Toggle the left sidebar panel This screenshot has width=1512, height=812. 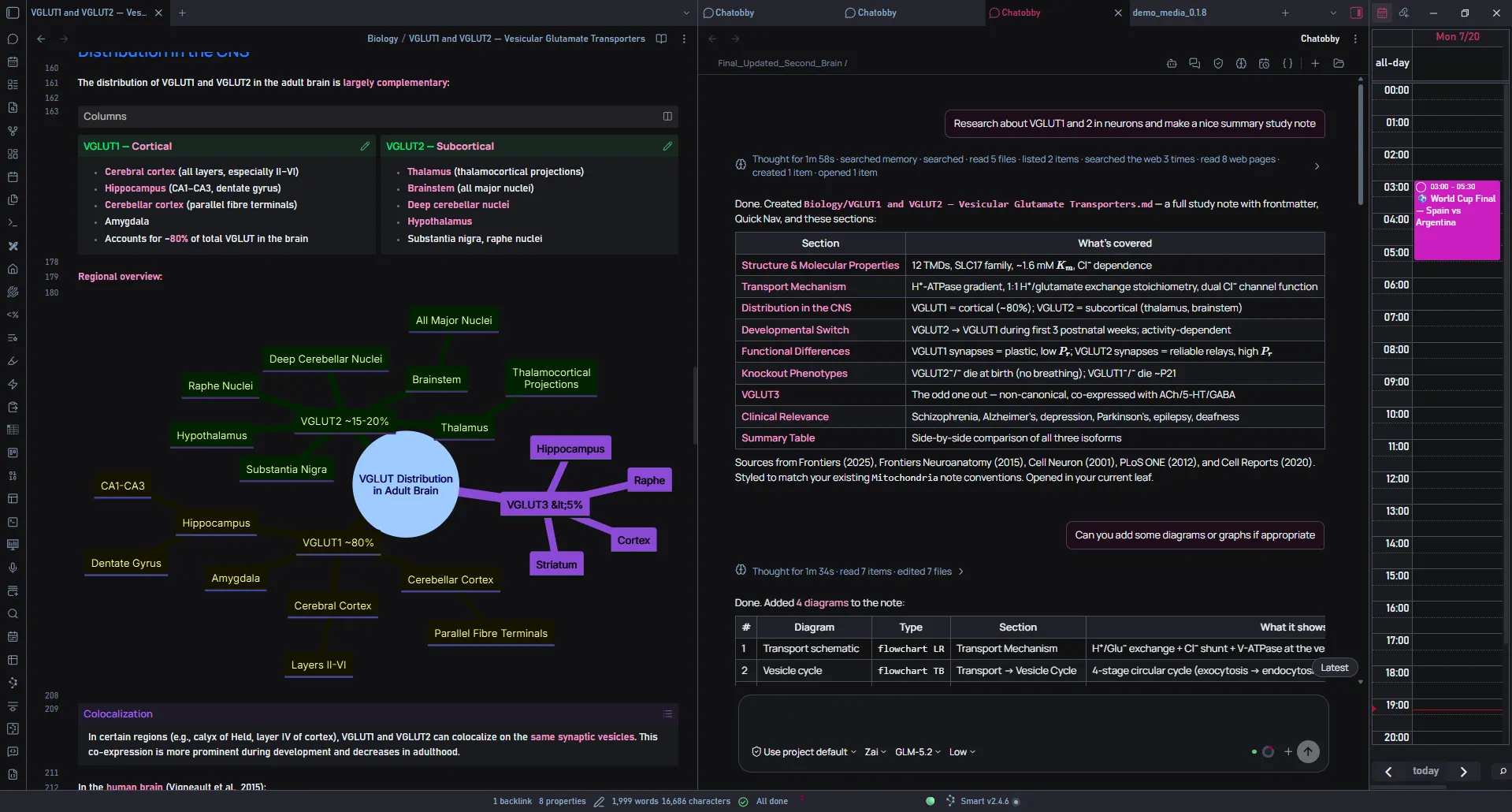13,13
